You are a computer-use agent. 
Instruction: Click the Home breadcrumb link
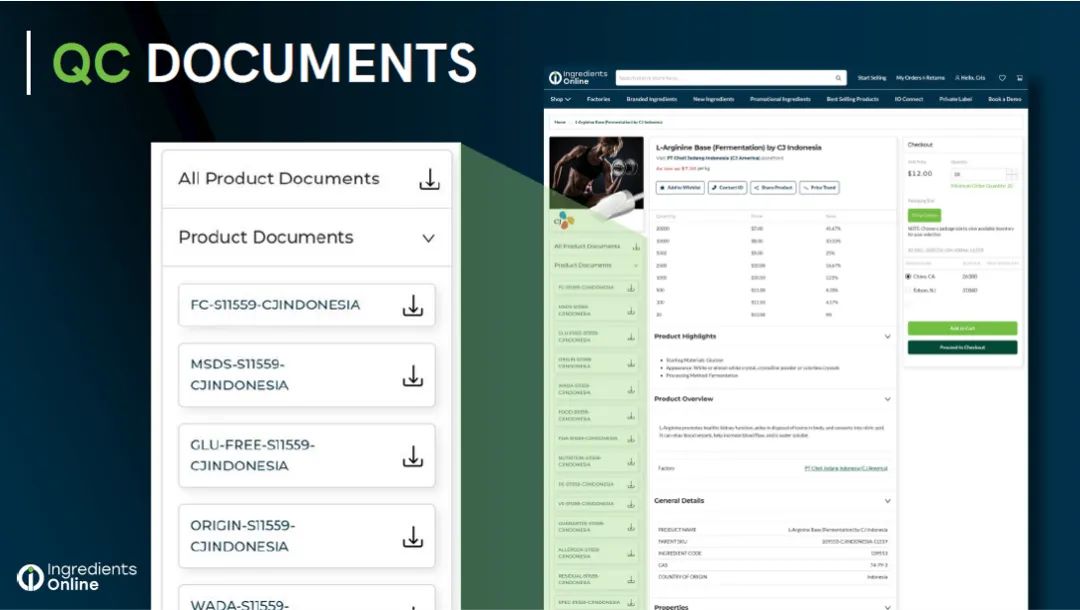pos(560,122)
